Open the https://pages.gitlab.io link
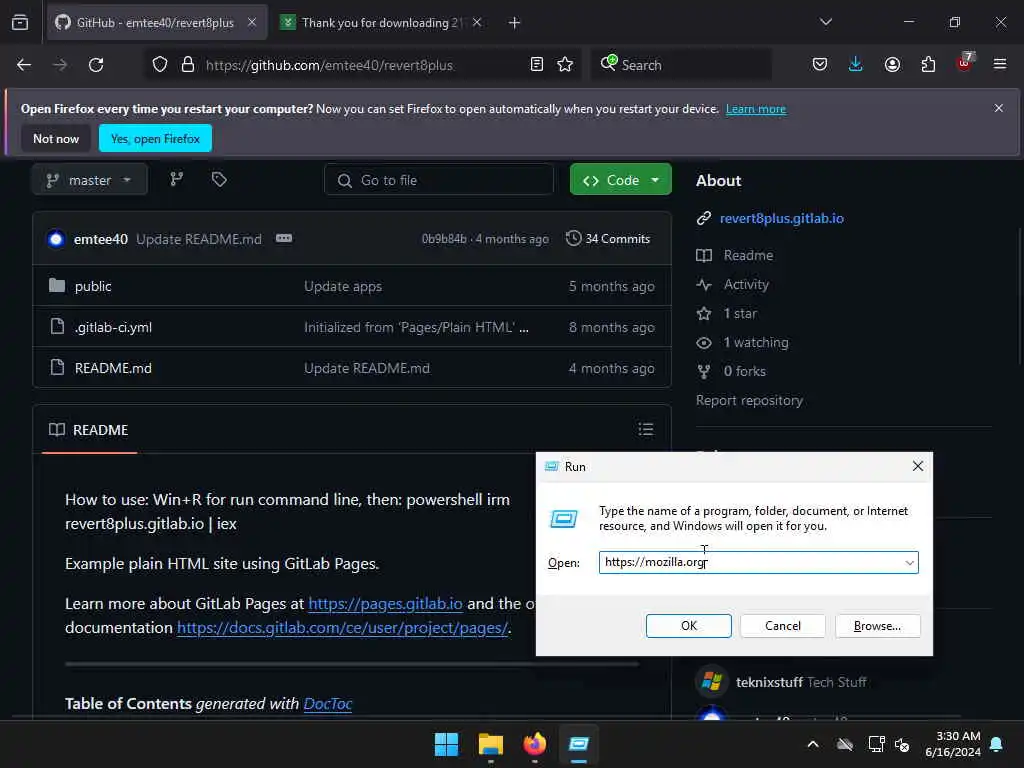Viewport: 1024px width, 768px height. [x=385, y=603]
